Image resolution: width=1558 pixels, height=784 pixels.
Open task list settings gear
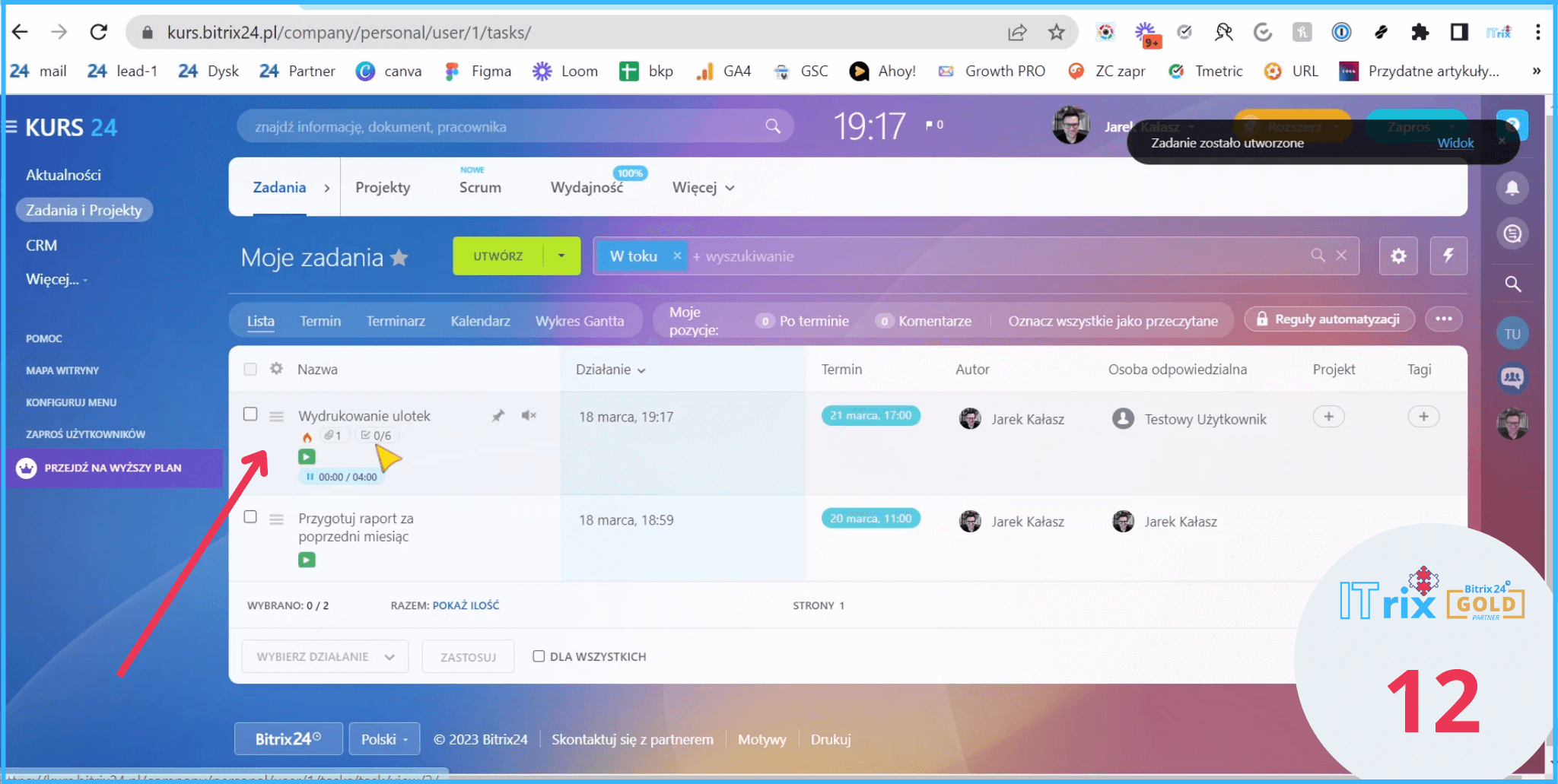tap(1397, 256)
